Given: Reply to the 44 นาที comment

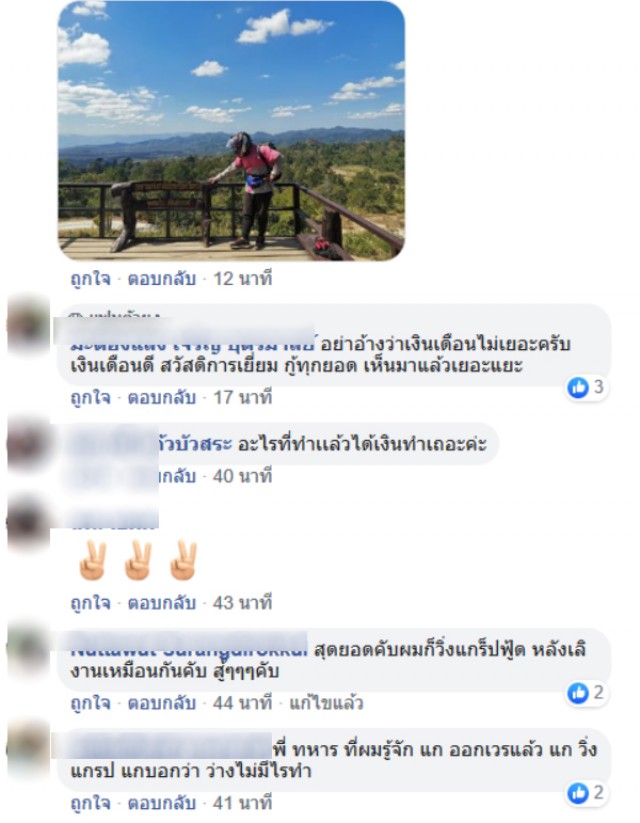Looking at the screenshot, I should pos(162,703).
